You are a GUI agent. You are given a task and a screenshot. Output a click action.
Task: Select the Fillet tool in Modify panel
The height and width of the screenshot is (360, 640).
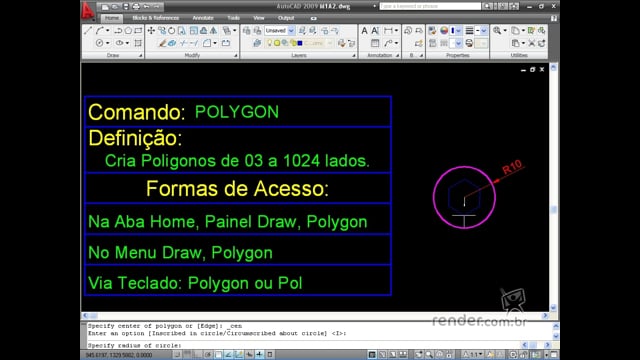point(207,43)
